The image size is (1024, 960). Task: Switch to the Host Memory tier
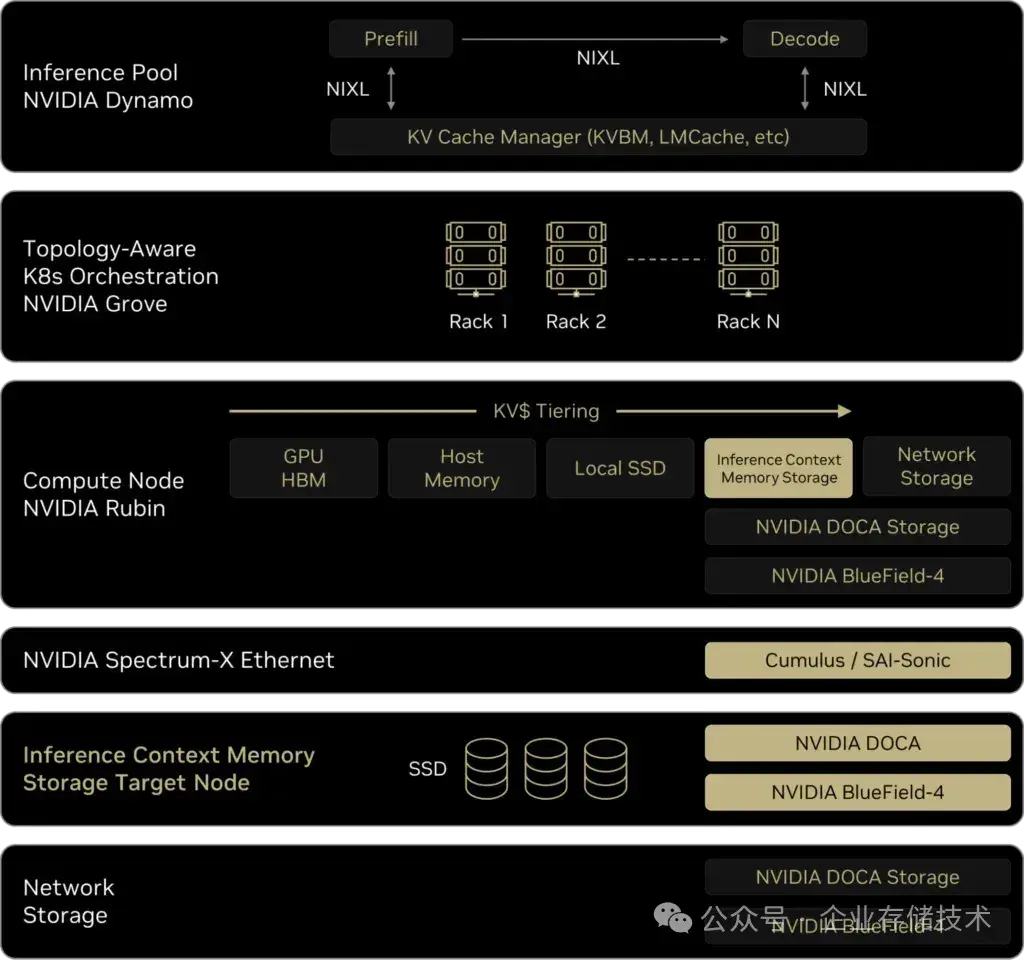pos(461,467)
